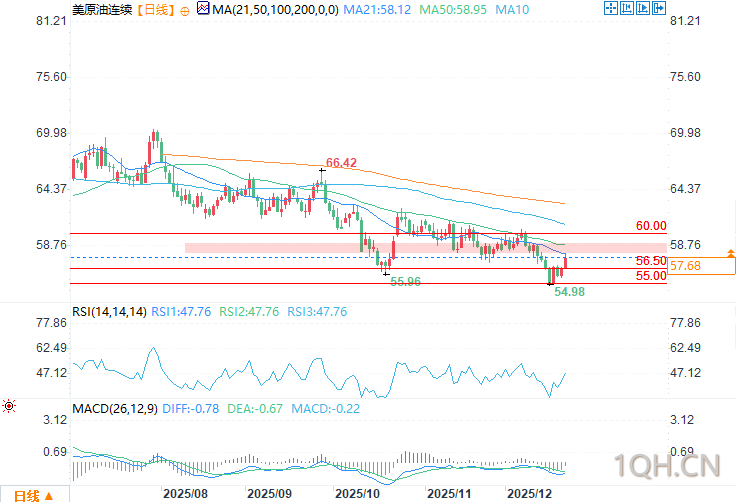Screen dimensions: 737x502
Task: Click the export arrow icon in toolbar
Action: tap(659, 8)
